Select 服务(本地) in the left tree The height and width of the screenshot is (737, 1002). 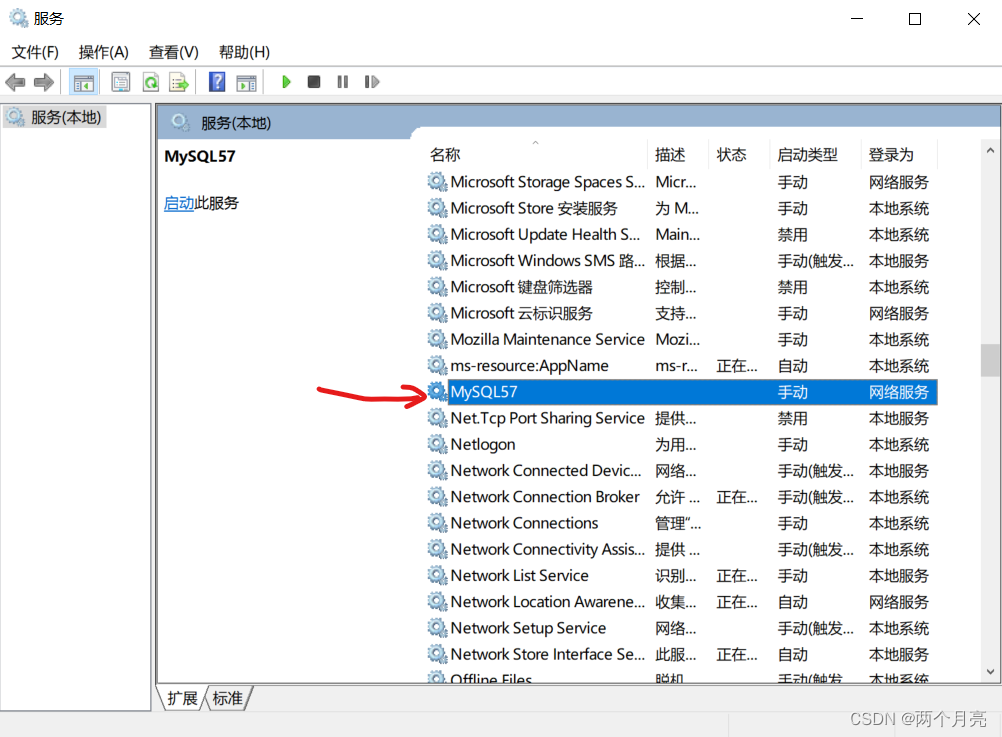click(x=54, y=118)
